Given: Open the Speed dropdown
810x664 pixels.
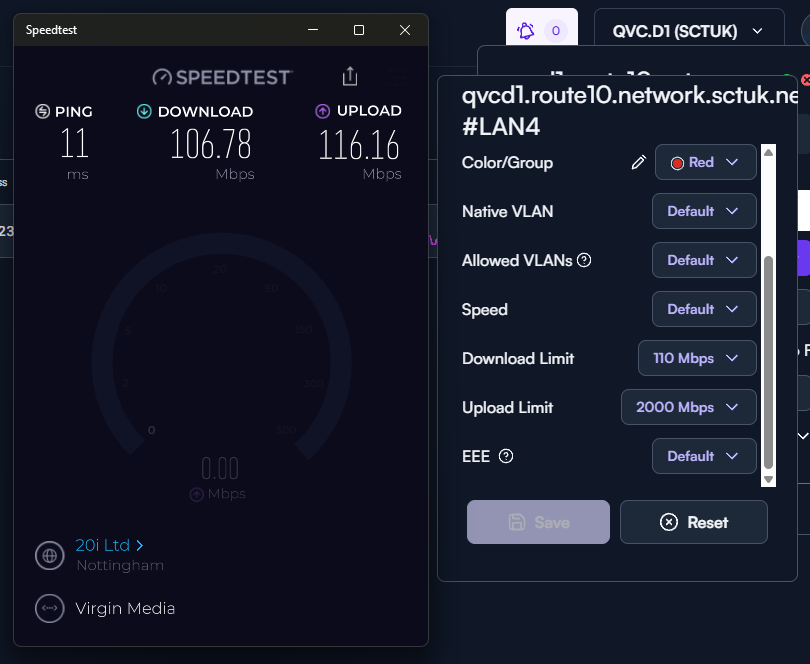Looking at the screenshot, I should pos(704,309).
